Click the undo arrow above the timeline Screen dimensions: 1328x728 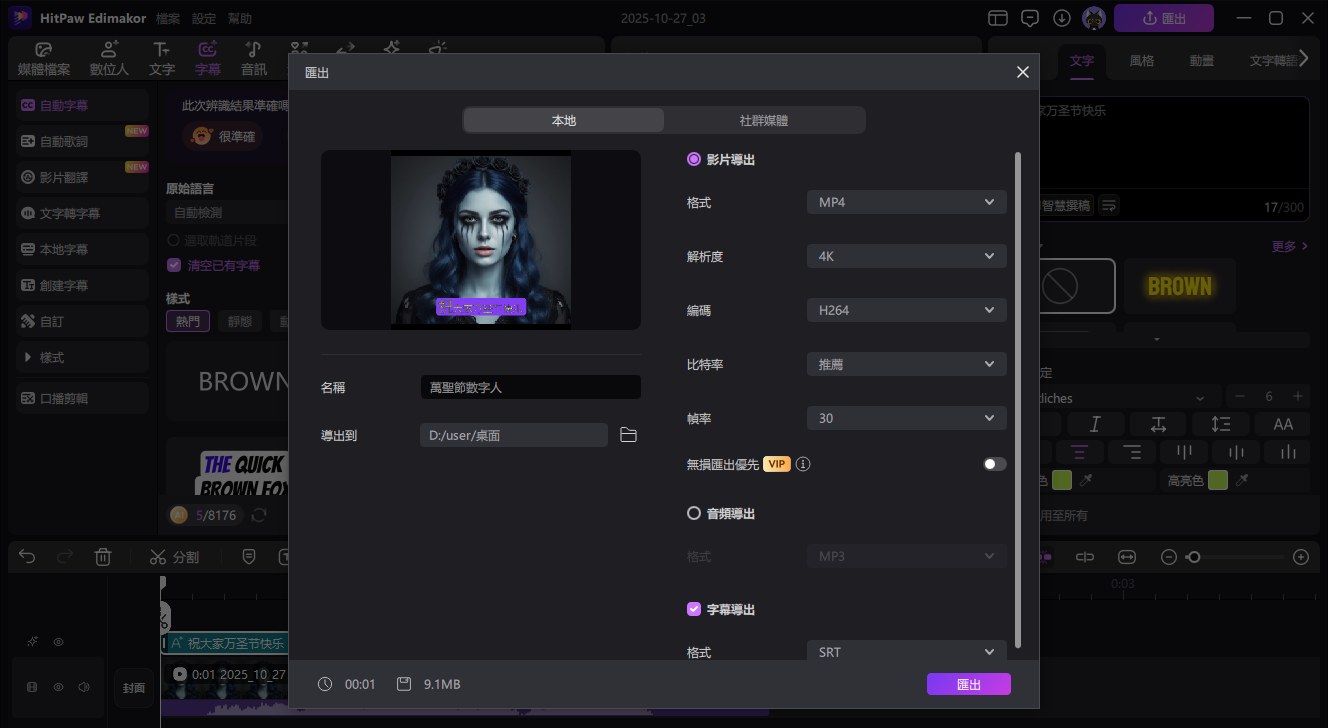(x=27, y=557)
